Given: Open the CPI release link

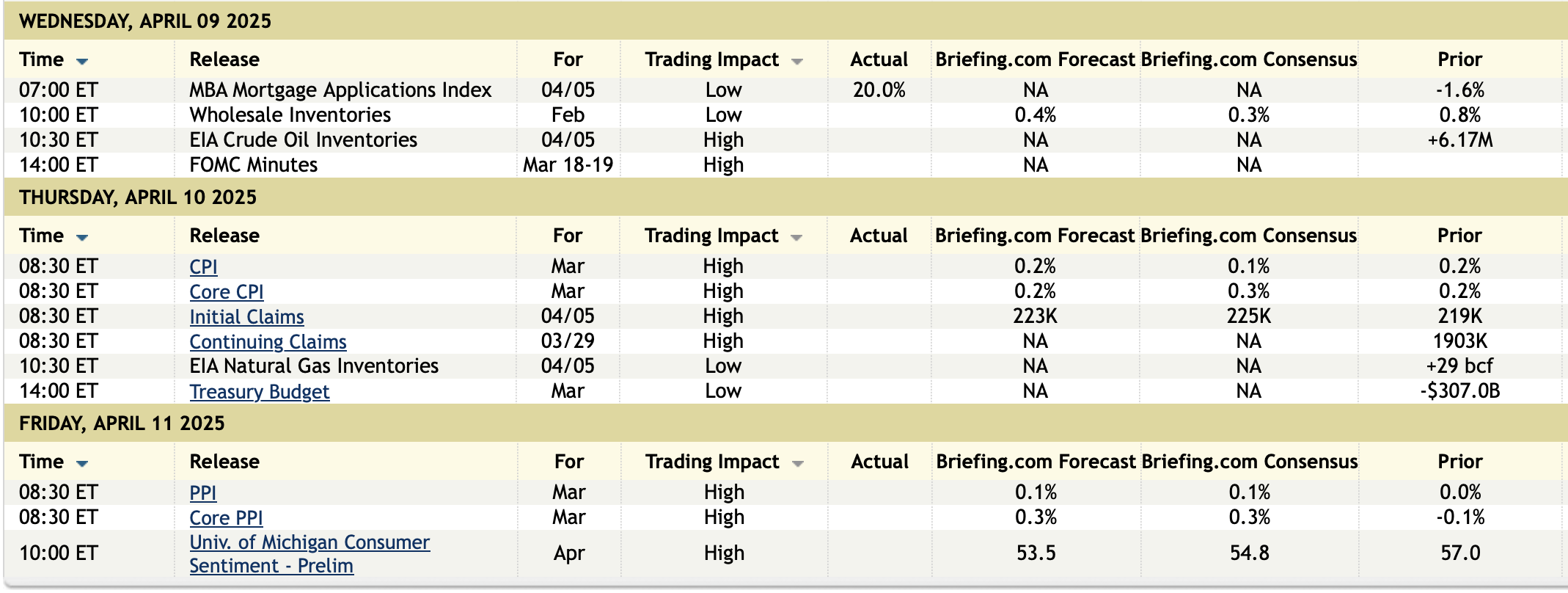Looking at the screenshot, I should tap(203, 266).
